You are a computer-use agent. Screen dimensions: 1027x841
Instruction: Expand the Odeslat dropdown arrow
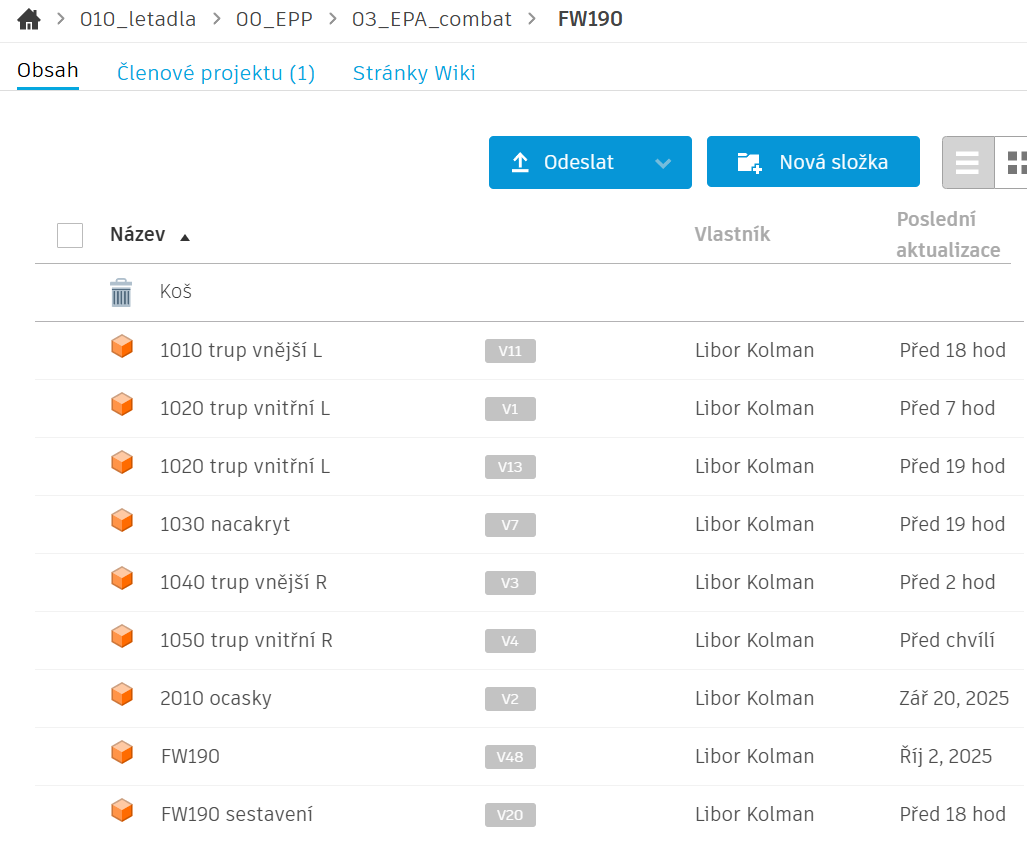663,163
